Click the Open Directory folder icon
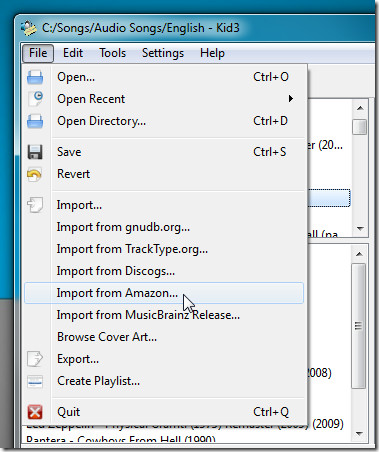This screenshot has width=379, height=452. pyautogui.click(x=35, y=121)
